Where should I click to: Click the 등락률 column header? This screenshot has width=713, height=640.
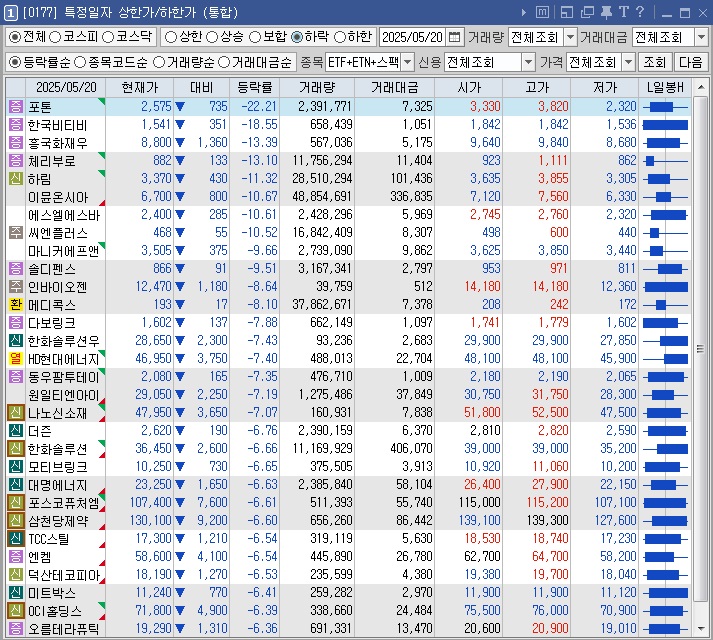pyautogui.click(x=255, y=87)
